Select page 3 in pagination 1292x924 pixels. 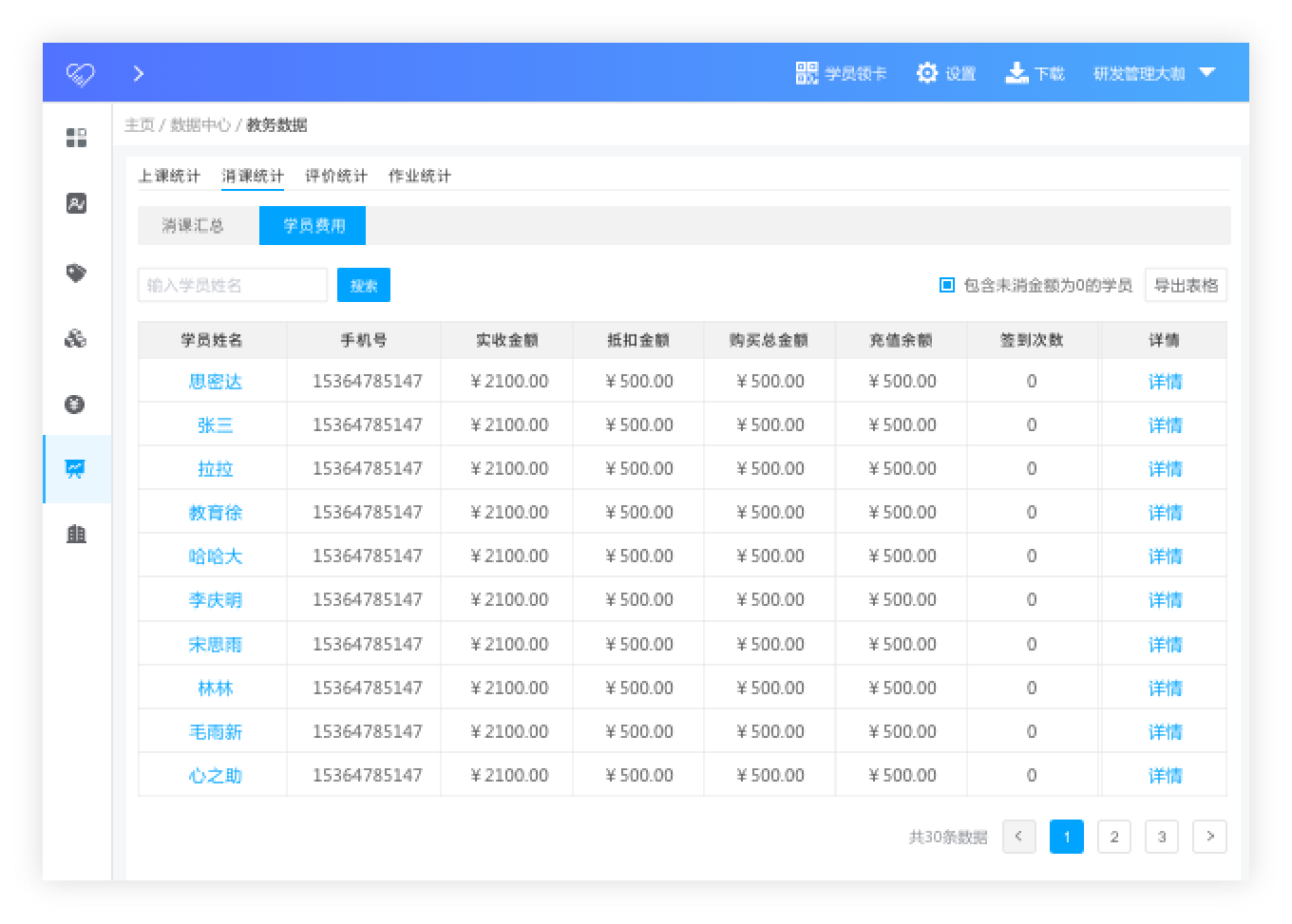pos(1162,837)
